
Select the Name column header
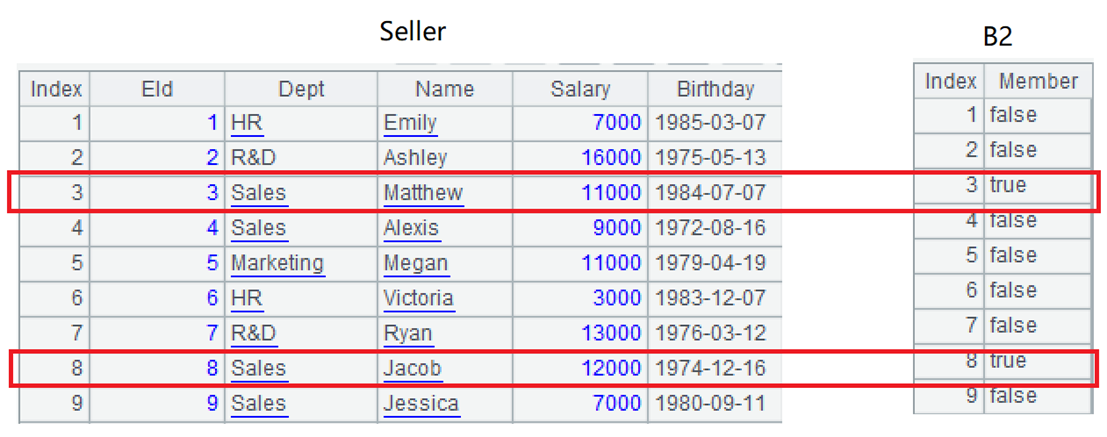pos(445,89)
